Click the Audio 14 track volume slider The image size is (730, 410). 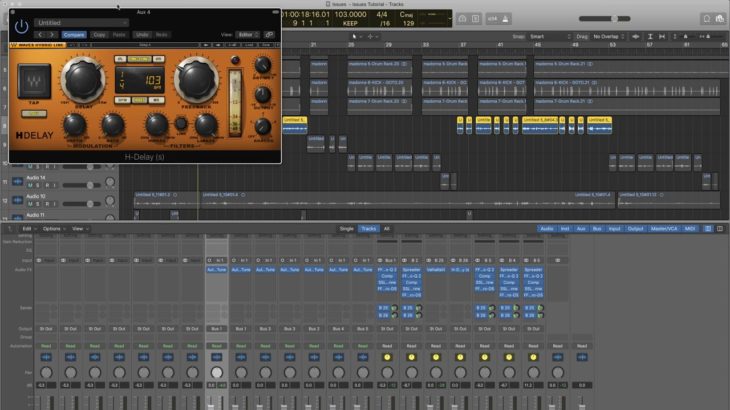[82, 185]
